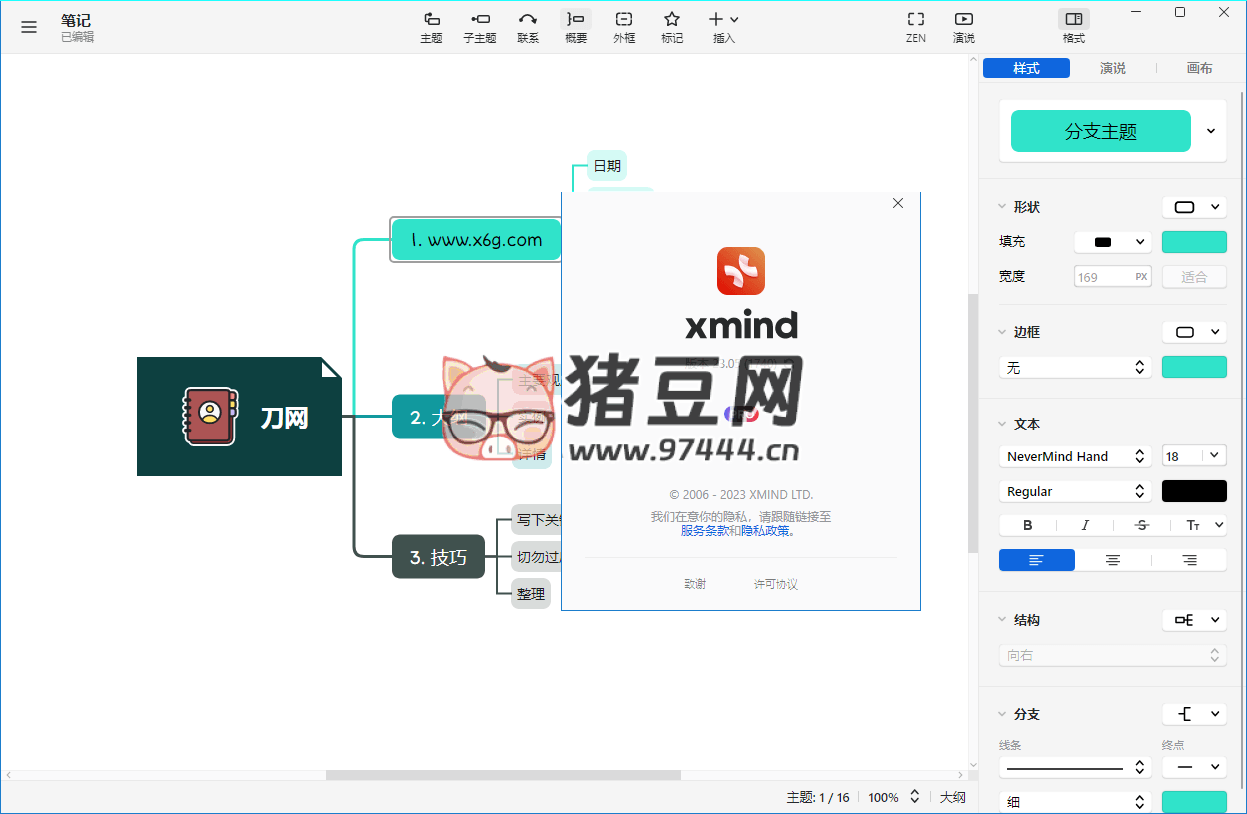
Task: Toggle italic text formatting
Action: (1084, 525)
